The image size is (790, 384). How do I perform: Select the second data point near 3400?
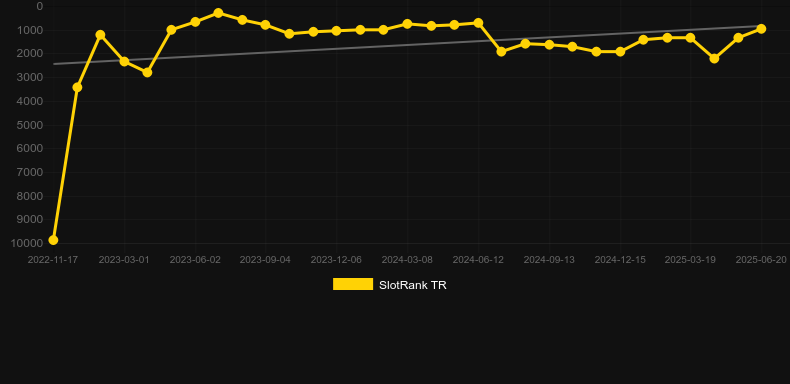(x=77, y=87)
